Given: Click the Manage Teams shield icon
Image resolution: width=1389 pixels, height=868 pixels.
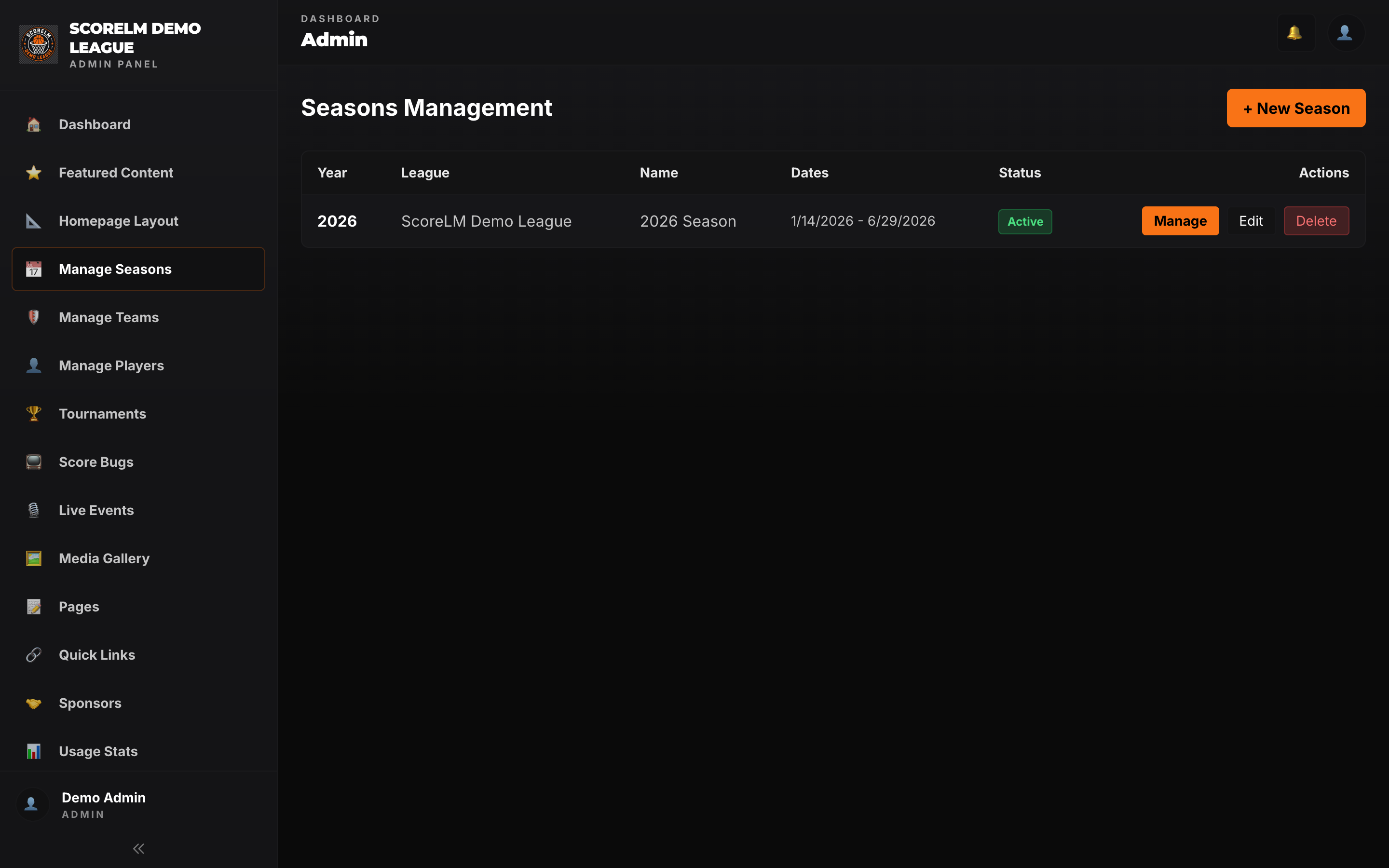Looking at the screenshot, I should 34,317.
